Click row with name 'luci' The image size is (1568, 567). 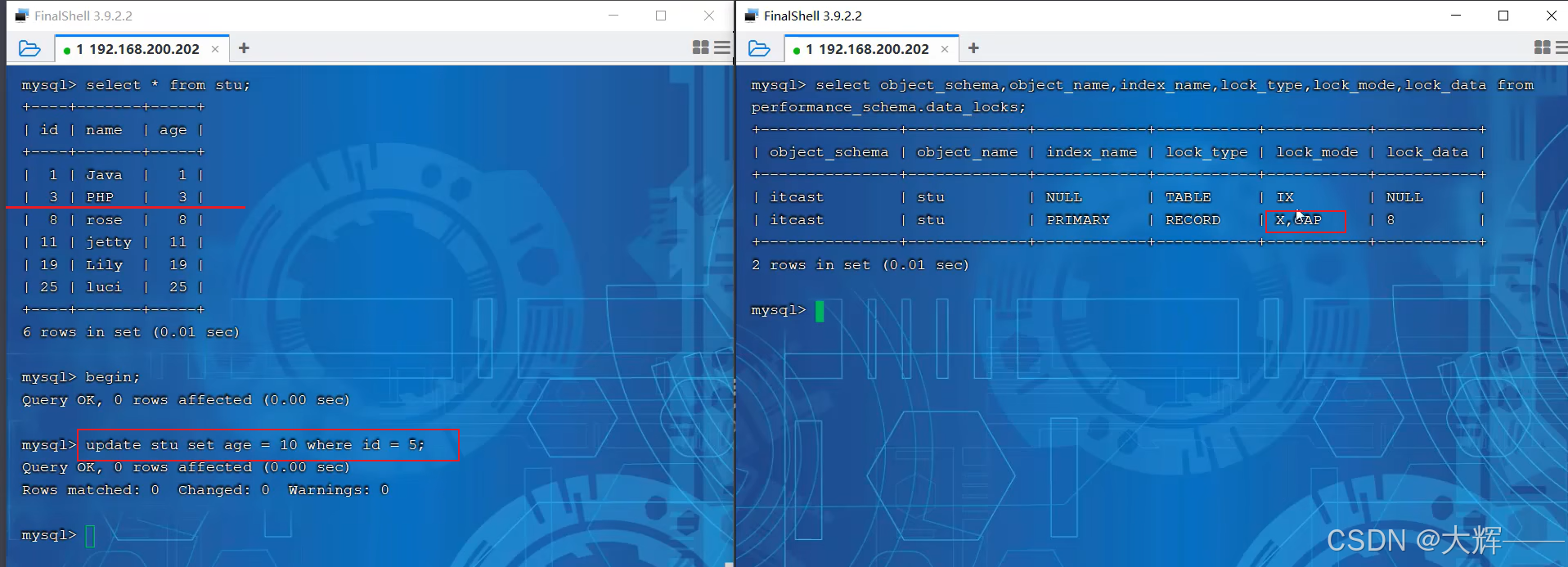pyautogui.click(x=113, y=287)
